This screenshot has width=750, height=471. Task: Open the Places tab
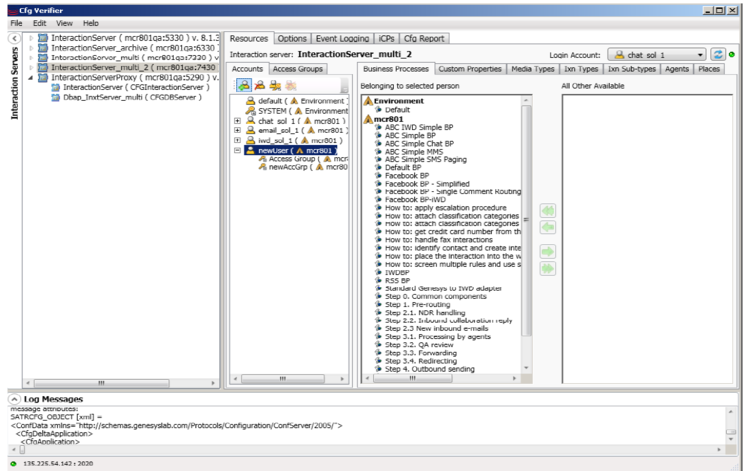(708, 69)
